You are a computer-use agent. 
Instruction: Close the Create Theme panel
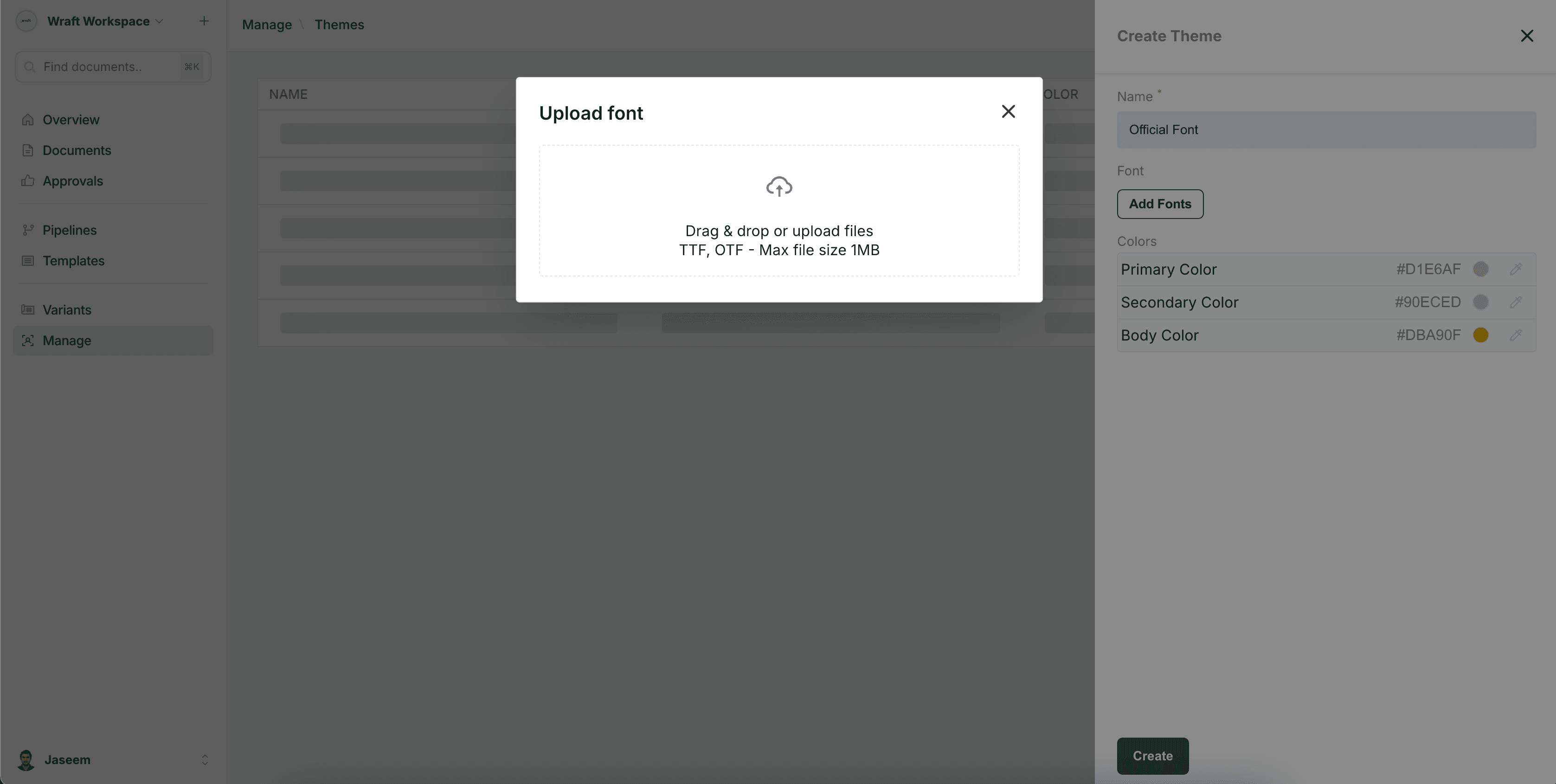pos(1527,36)
